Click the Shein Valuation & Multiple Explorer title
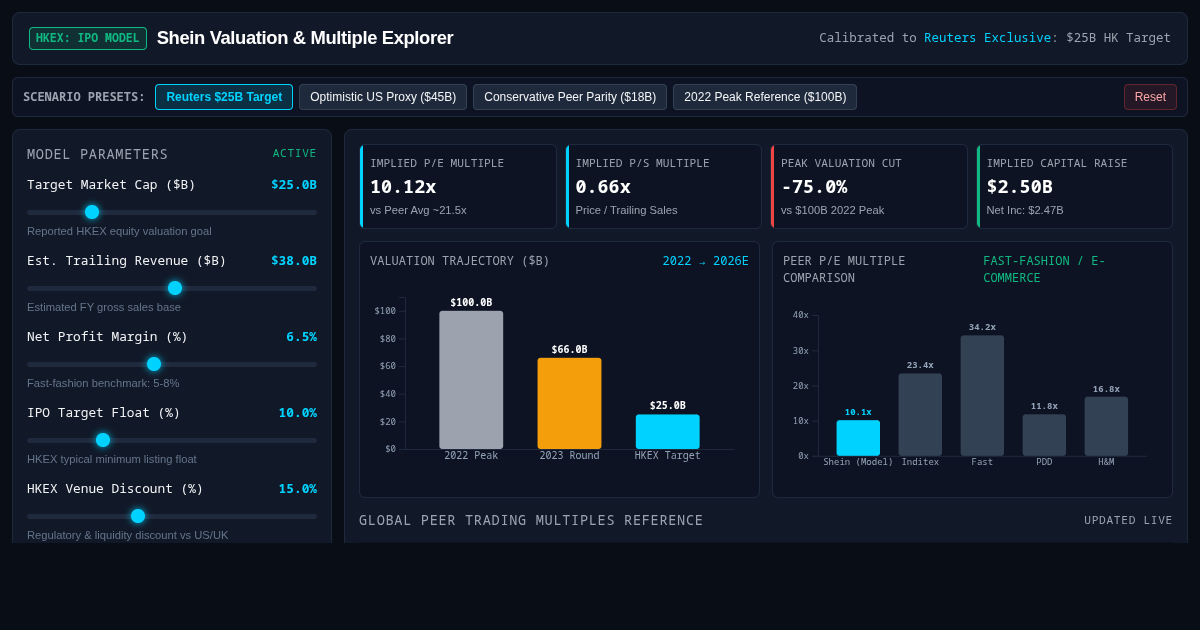 coord(305,38)
